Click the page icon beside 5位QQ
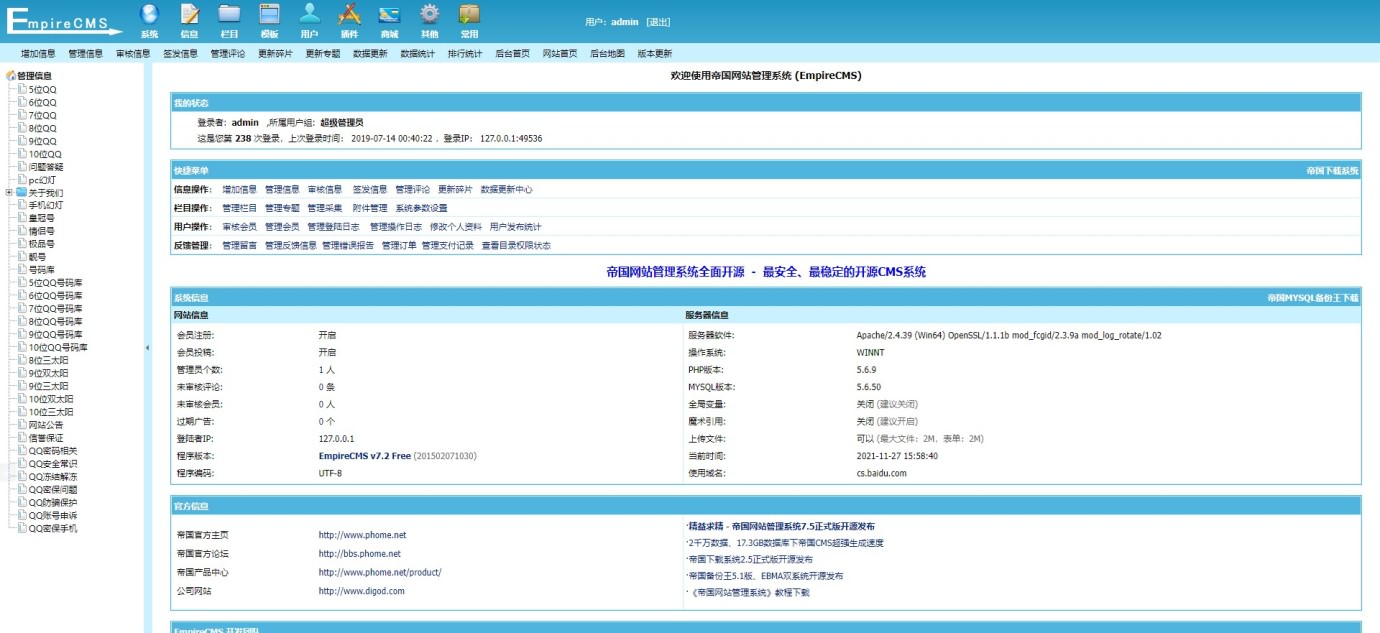This screenshot has width=1380, height=633. pyautogui.click(x=22, y=90)
